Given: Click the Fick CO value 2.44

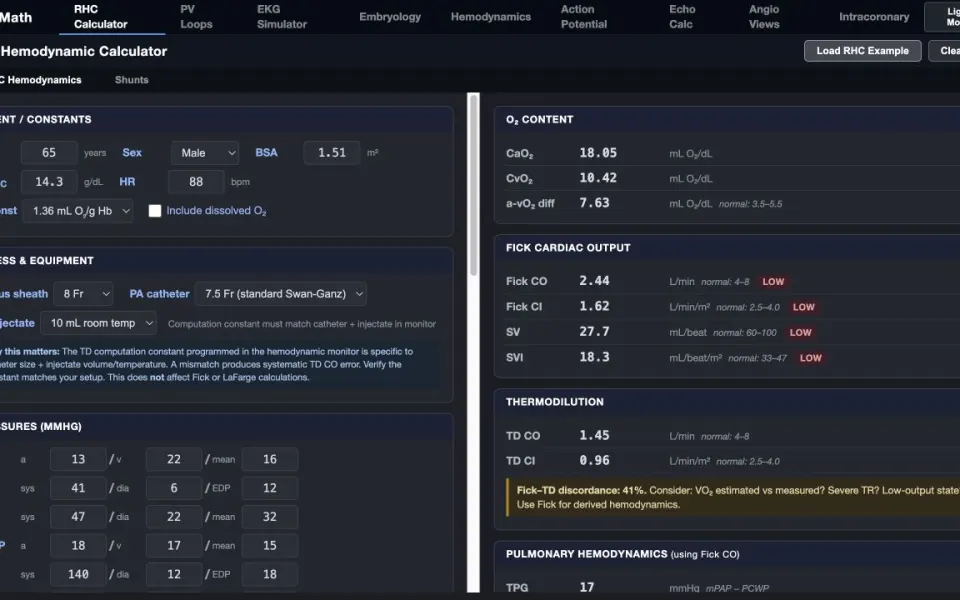Looking at the screenshot, I should coord(594,281).
